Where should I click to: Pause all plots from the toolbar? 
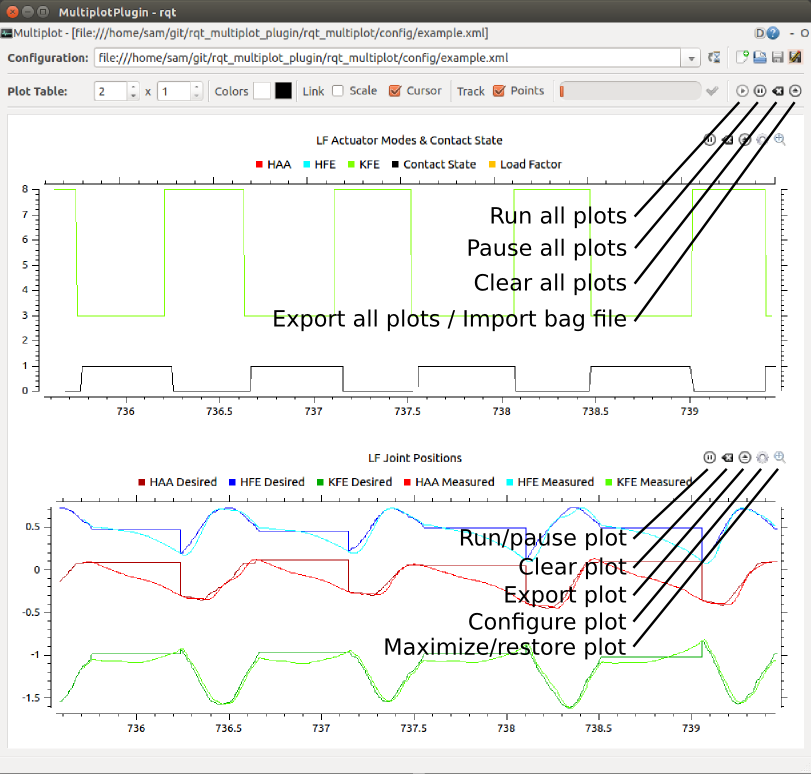tap(760, 91)
